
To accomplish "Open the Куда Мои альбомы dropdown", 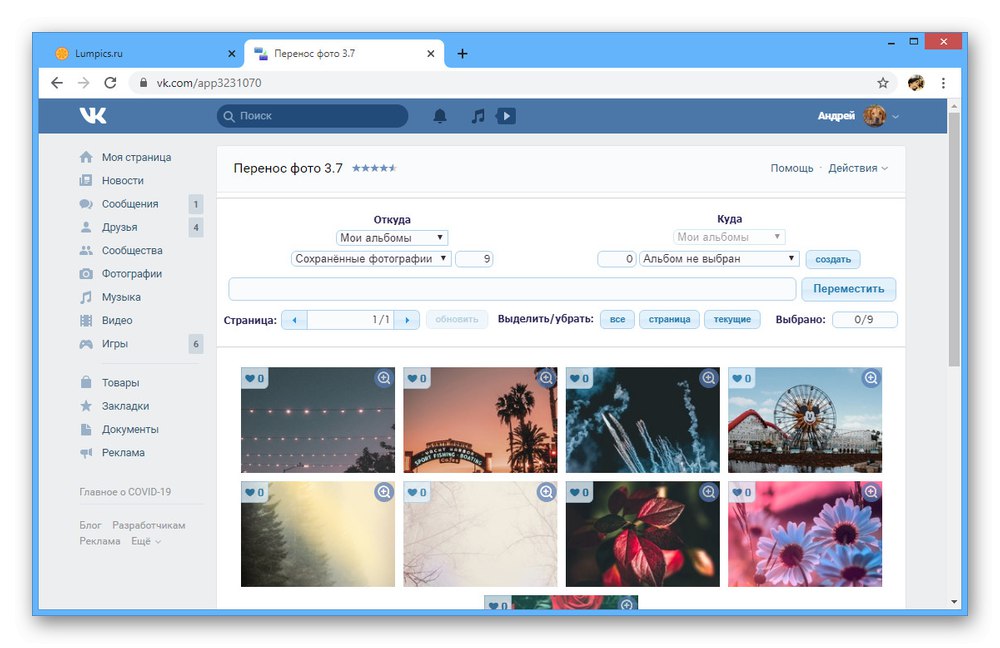I will point(729,237).
